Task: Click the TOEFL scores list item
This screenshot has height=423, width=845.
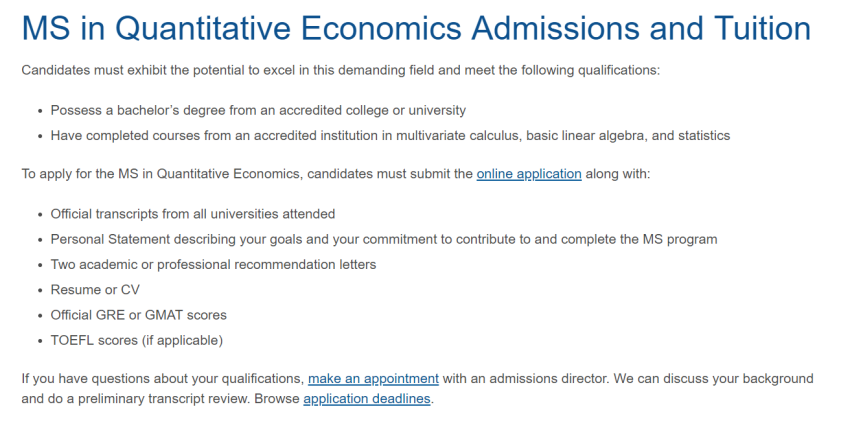Action: tap(137, 340)
